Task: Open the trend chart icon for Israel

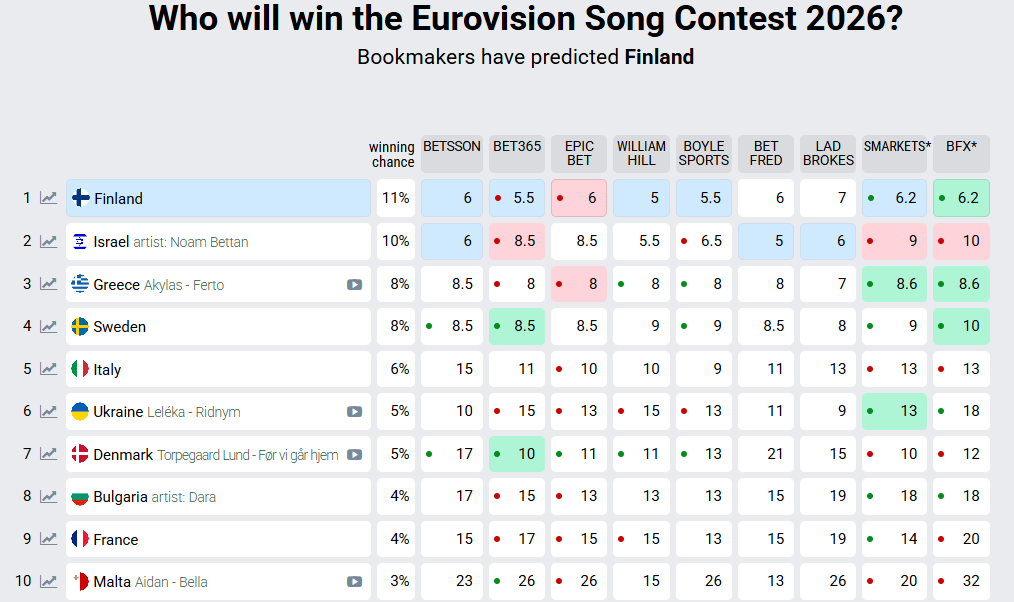Action: pyautogui.click(x=48, y=241)
